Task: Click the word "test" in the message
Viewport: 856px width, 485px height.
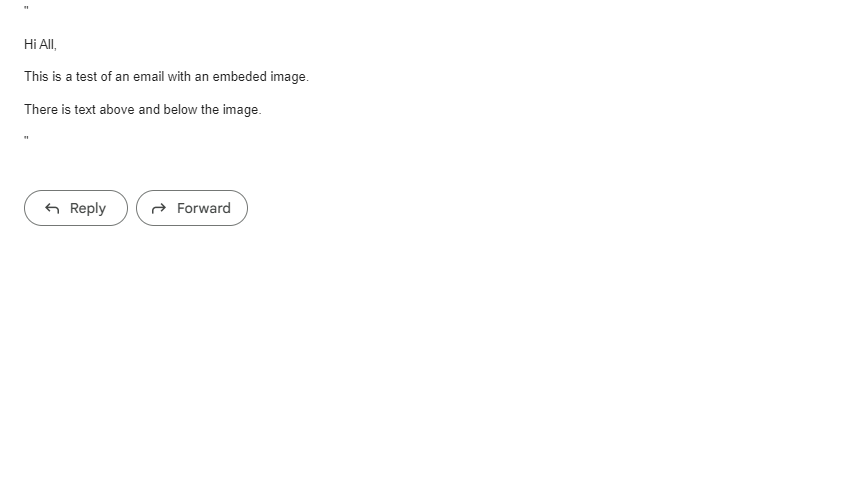Action: pos(86,76)
